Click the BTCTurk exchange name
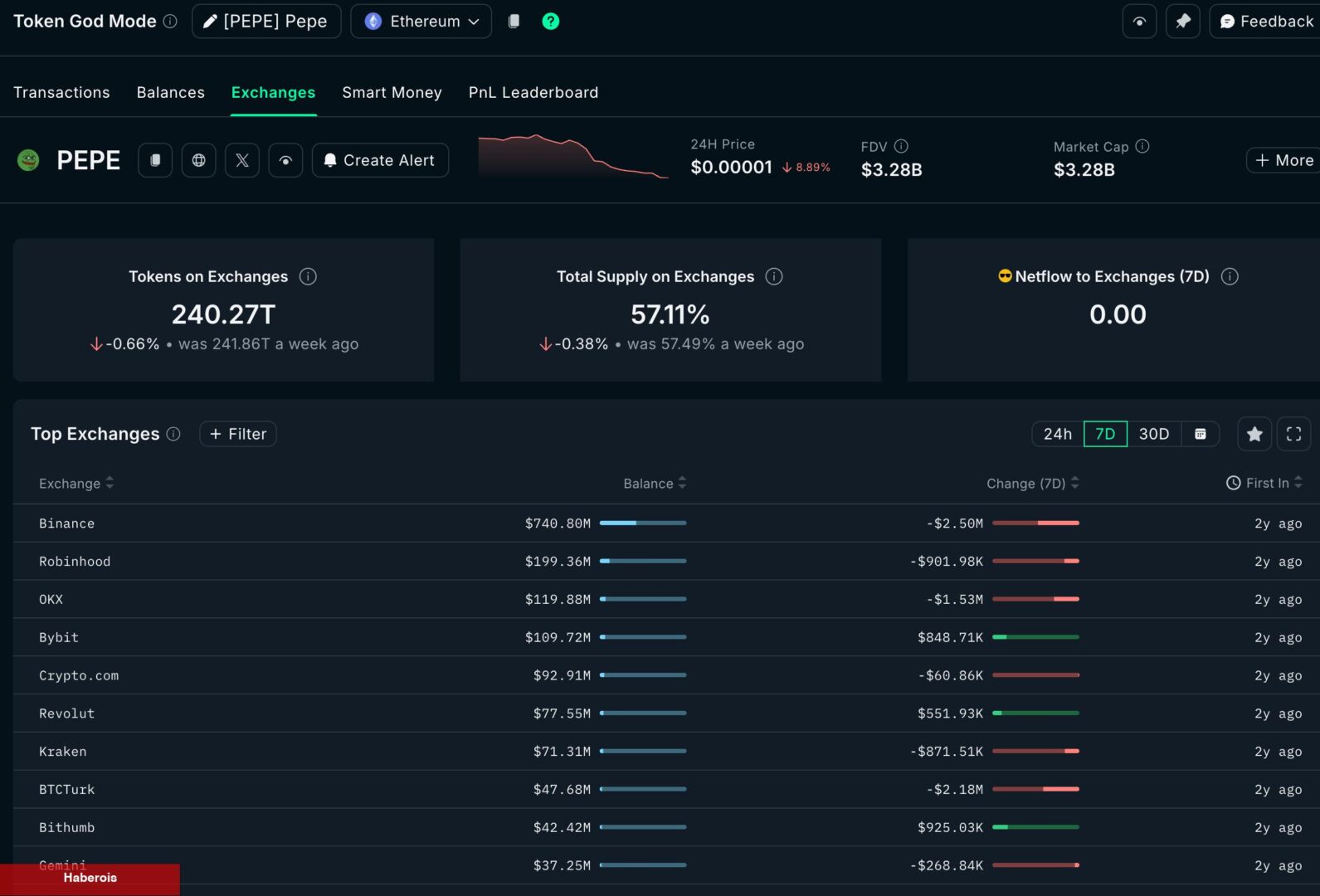Image resolution: width=1320 pixels, height=896 pixels. pyautogui.click(x=66, y=790)
